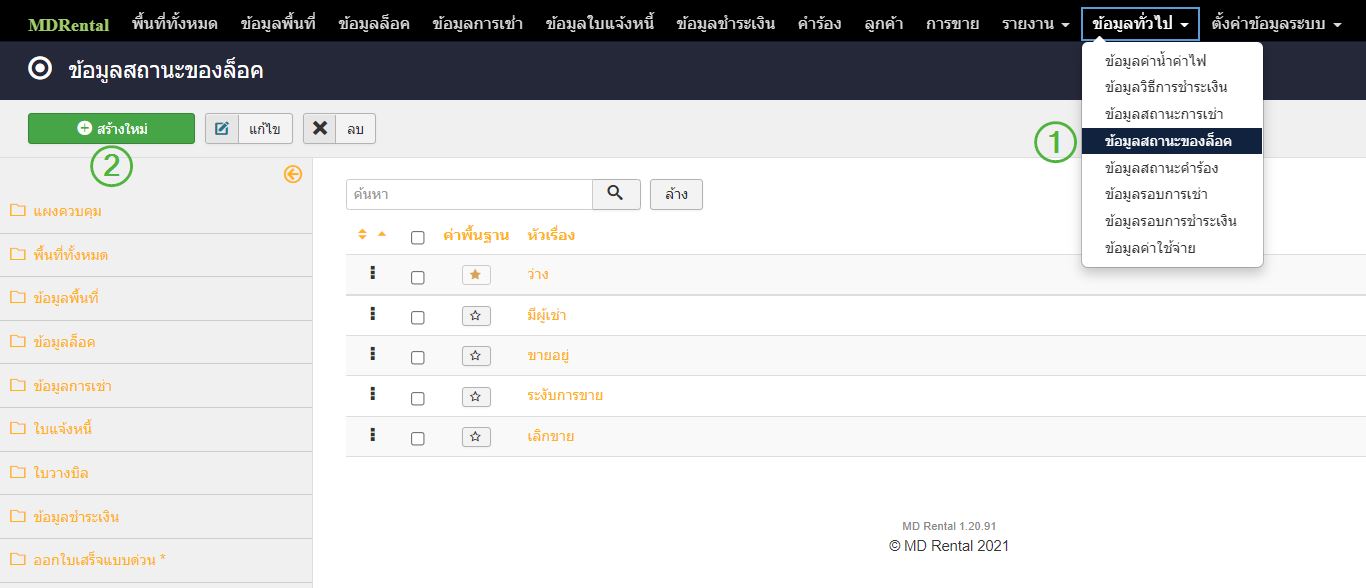This screenshot has height=588, width=1366.
Task: Open ออกใบเสร็จแบบด่วน * sidebar item
Action: pos(100,560)
